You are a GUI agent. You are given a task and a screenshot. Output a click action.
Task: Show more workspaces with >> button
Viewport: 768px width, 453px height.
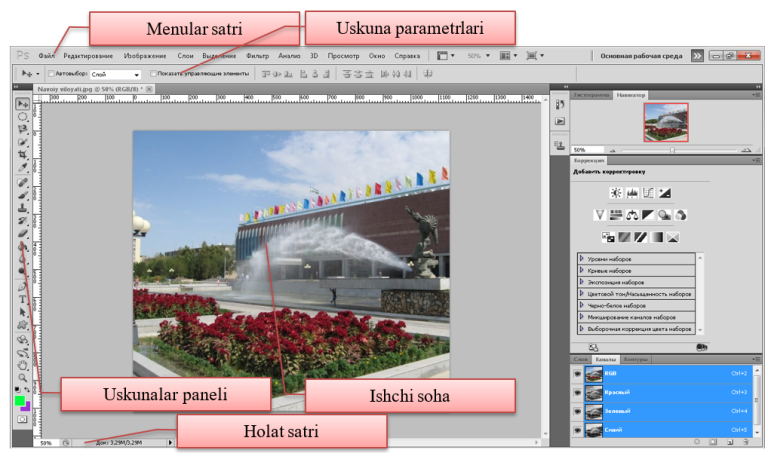[697, 56]
